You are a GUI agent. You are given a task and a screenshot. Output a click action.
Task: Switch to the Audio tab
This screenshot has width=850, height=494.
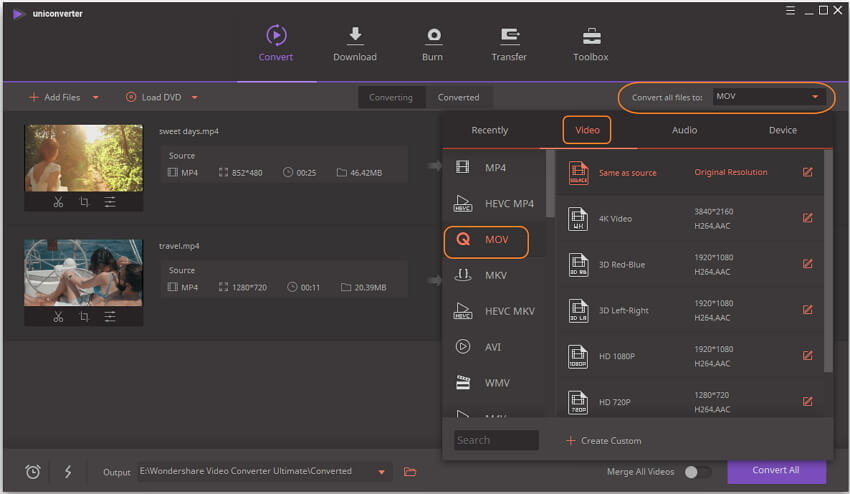(x=685, y=130)
